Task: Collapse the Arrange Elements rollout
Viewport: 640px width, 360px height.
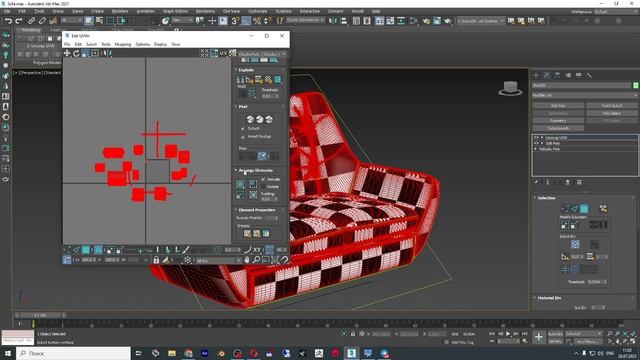Action: coord(255,170)
